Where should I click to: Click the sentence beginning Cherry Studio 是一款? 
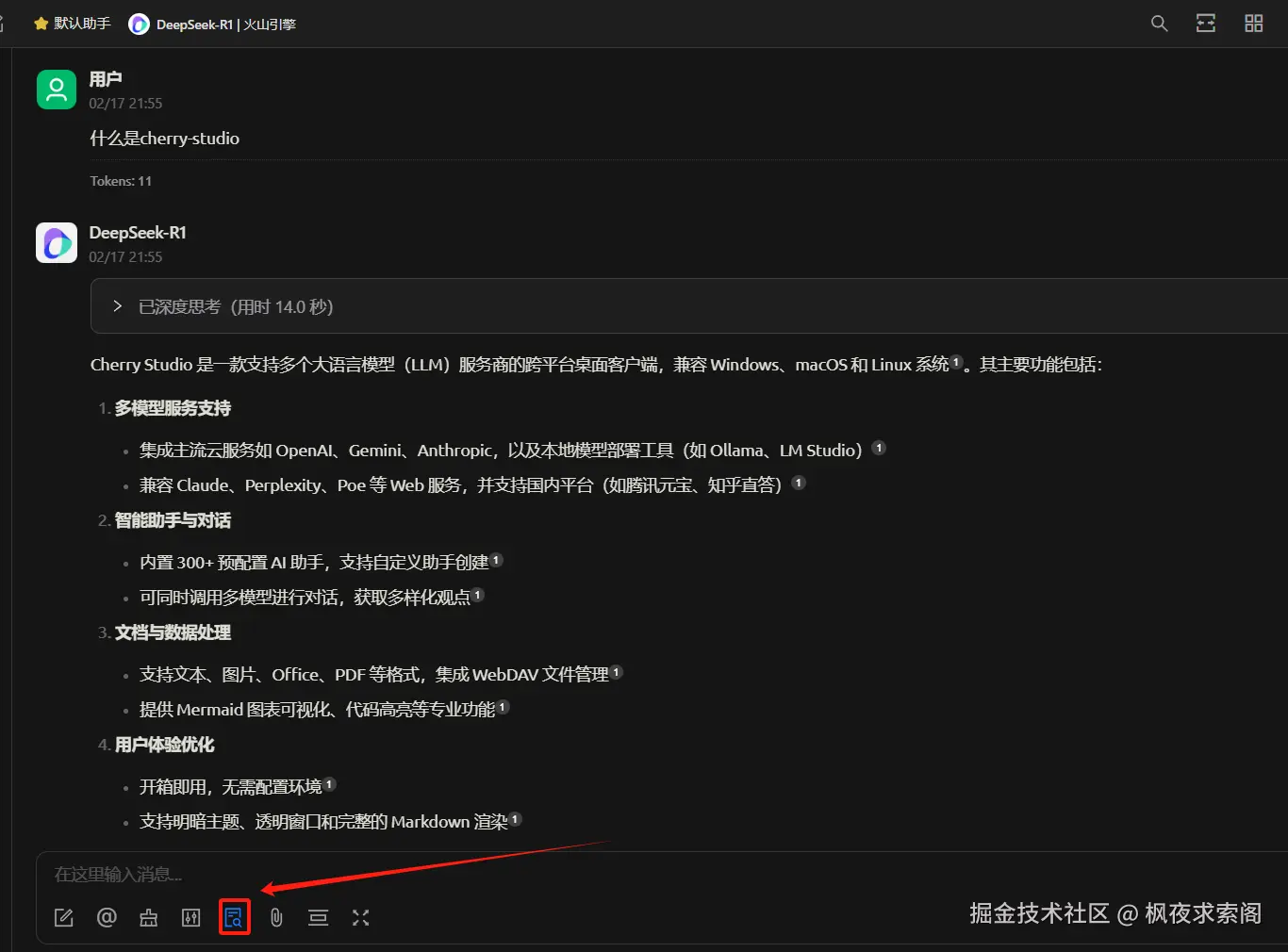pos(596,365)
